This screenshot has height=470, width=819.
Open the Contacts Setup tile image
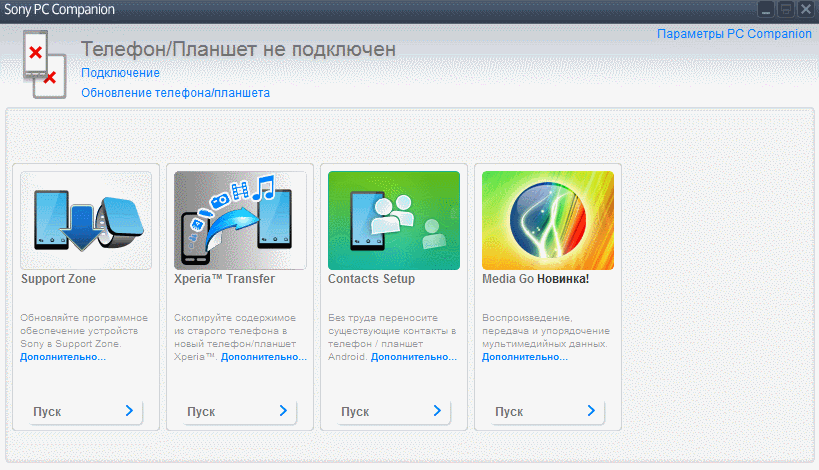(394, 220)
